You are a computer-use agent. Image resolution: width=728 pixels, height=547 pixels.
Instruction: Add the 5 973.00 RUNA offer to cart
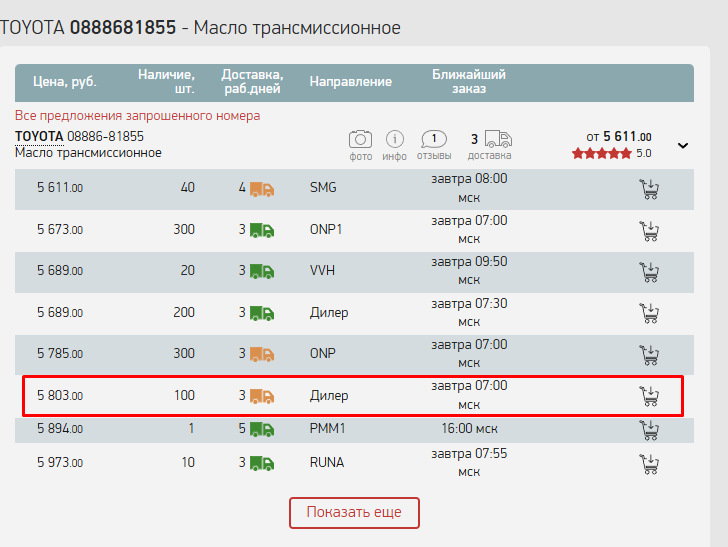point(649,464)
